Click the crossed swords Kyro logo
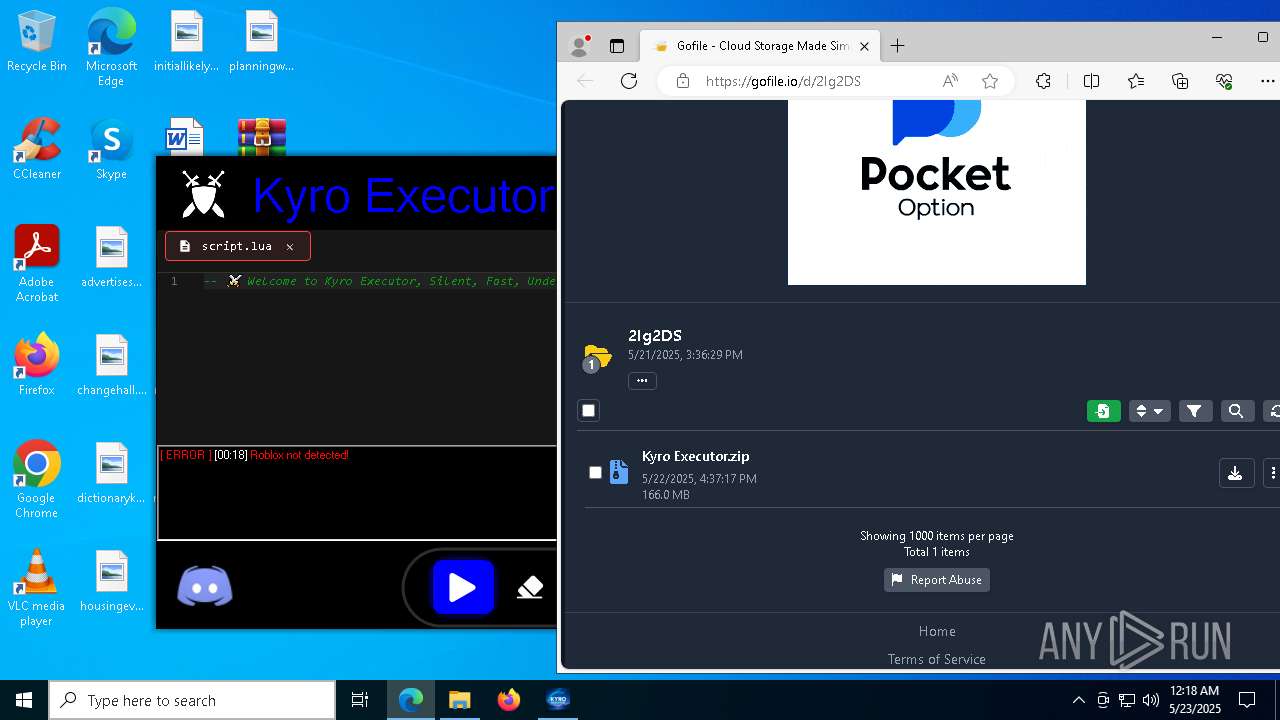Viewport: 1280px width, 720px height. 203,194
